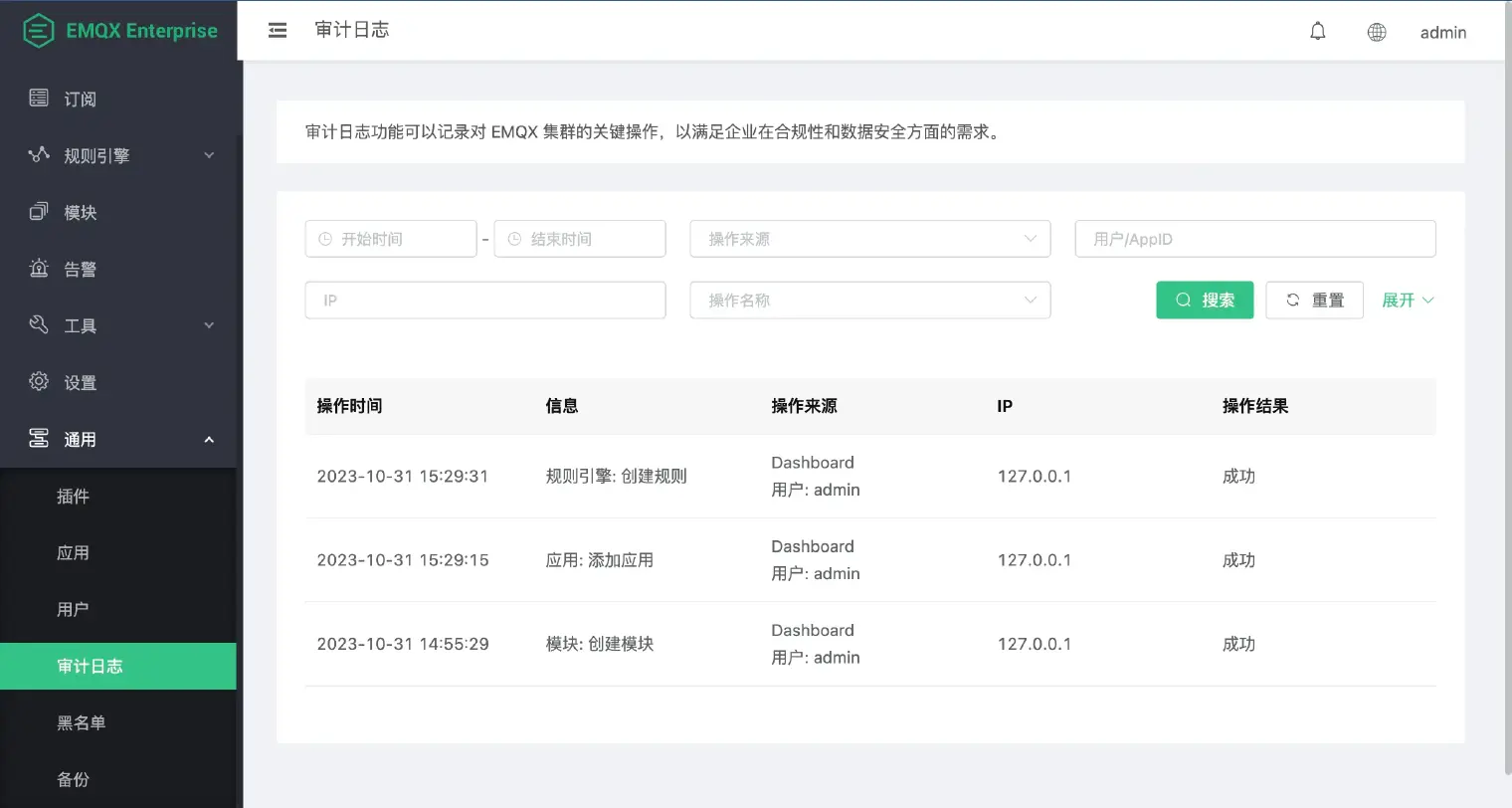Click the IP column header

coord(1005,406)
